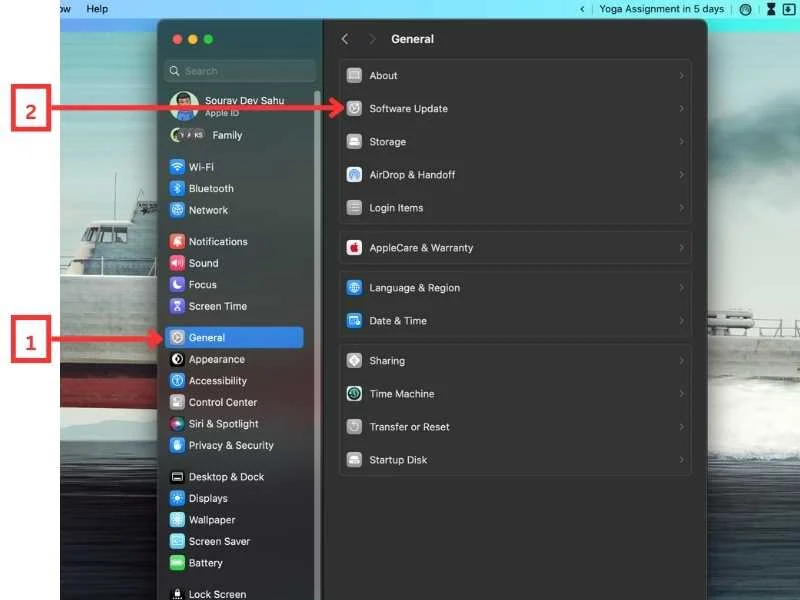Expand the Storage row chevron
Screen dimensions: 800x600
click(x=681, y=142)
